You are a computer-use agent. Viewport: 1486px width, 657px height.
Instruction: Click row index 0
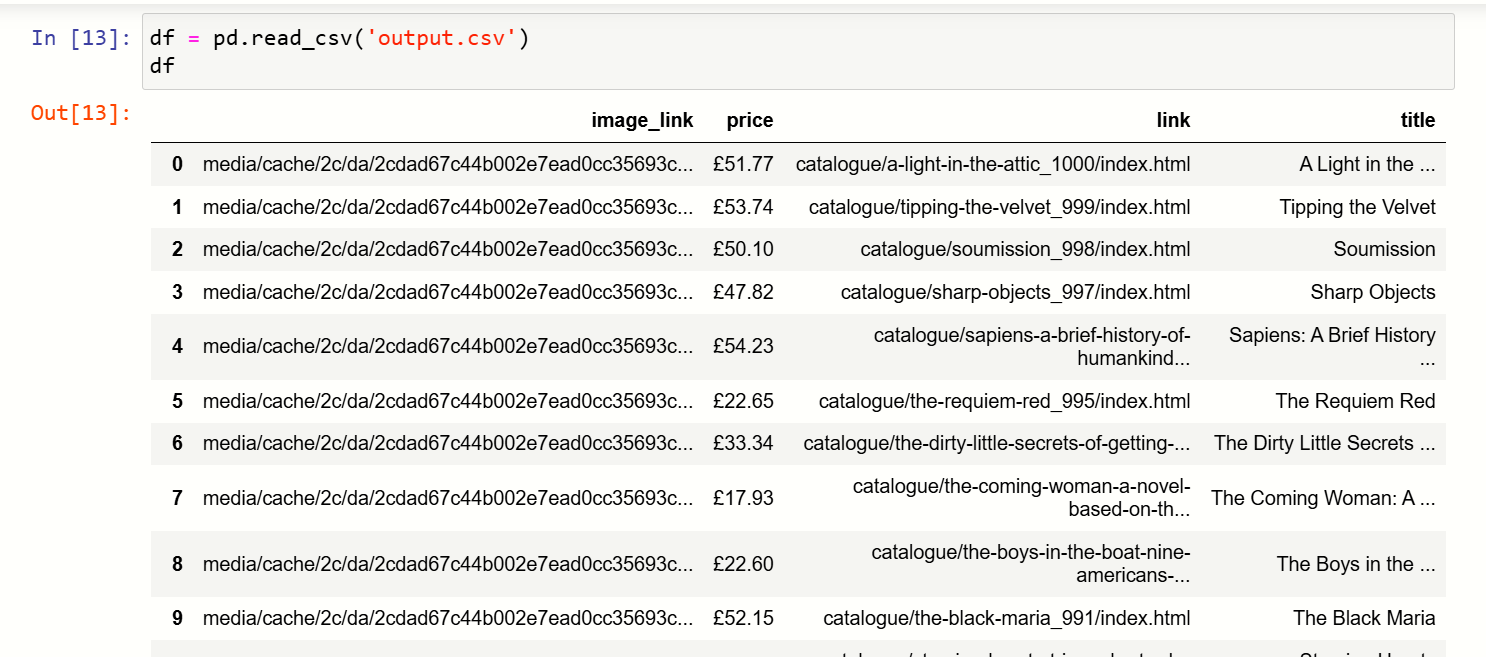click(177, 164)
